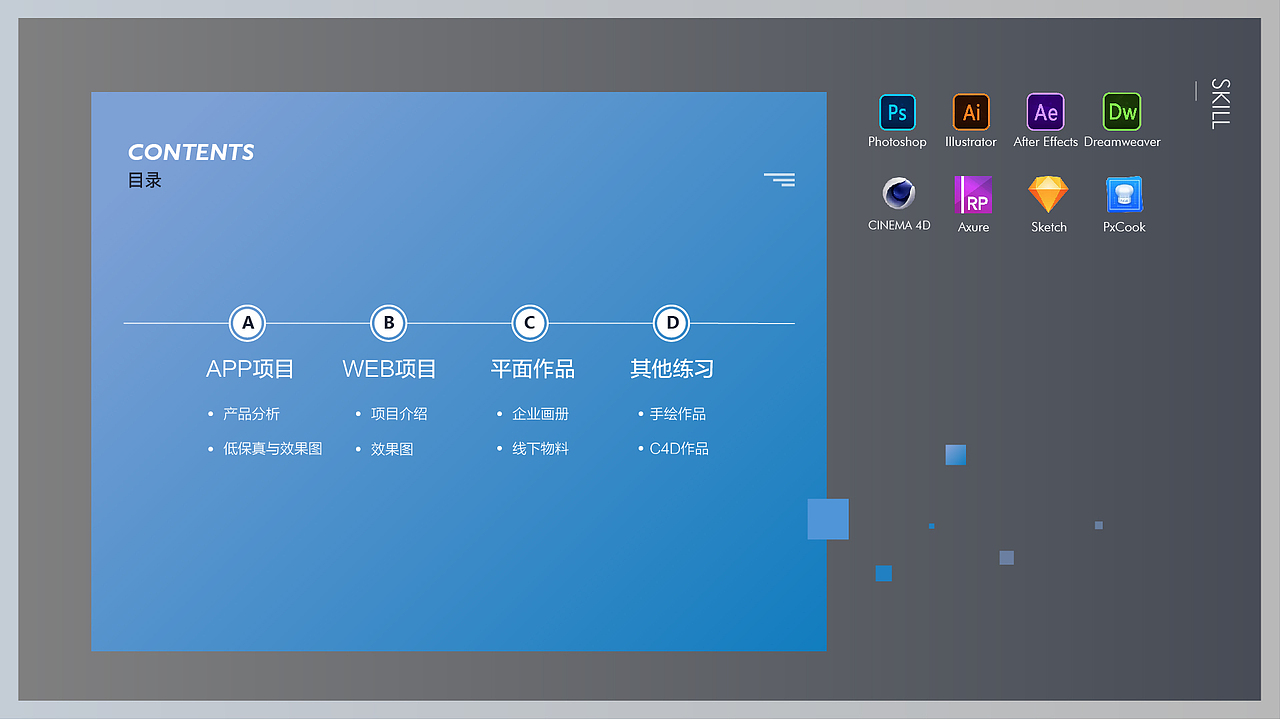
Task: Switch to the WEB项目 section
Action: 389,369
